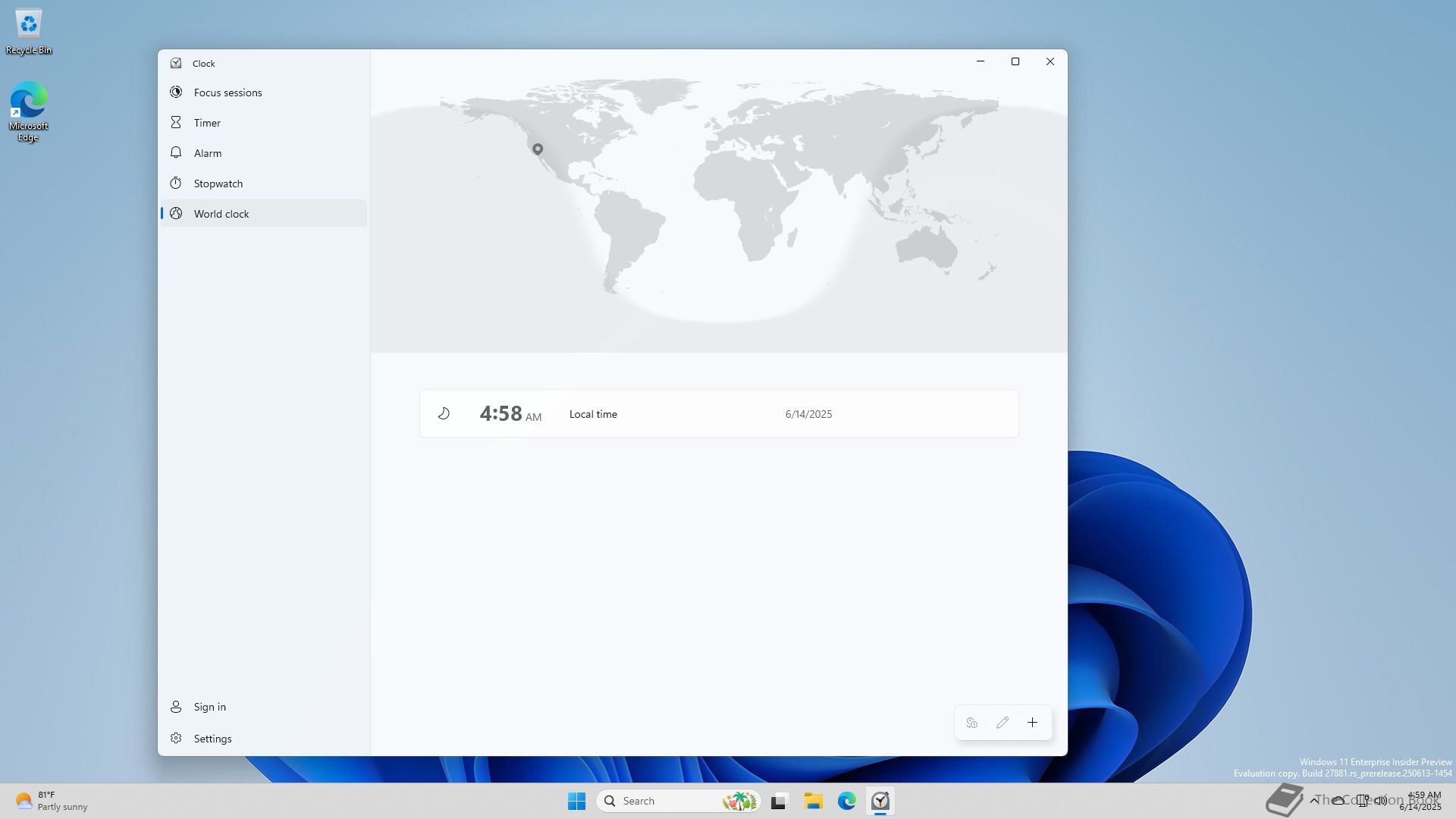Screen dimensions: 1456x819
Task: Open taskbar clock and date flyout
Action: click(1422, 801)
